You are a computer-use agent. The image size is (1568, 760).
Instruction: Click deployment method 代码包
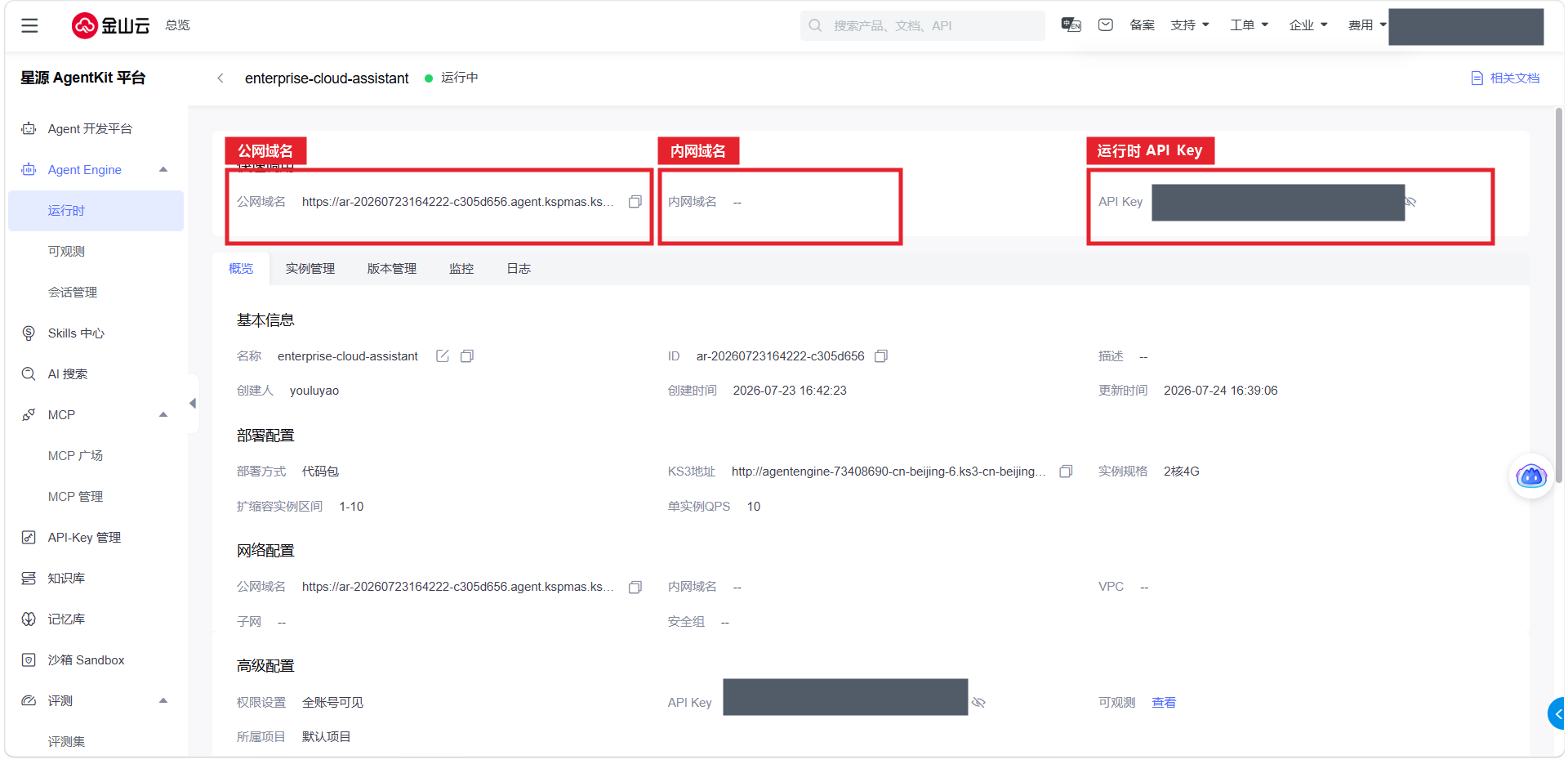tap(320, 472)
